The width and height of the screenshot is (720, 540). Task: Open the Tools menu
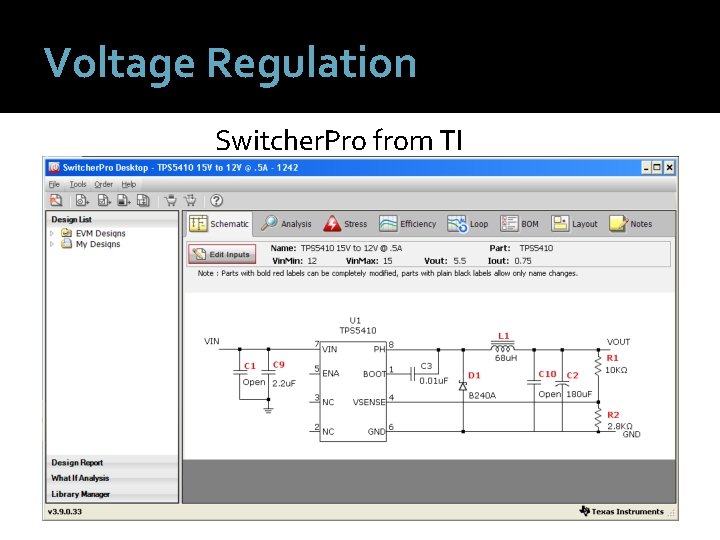pos(78,184)
